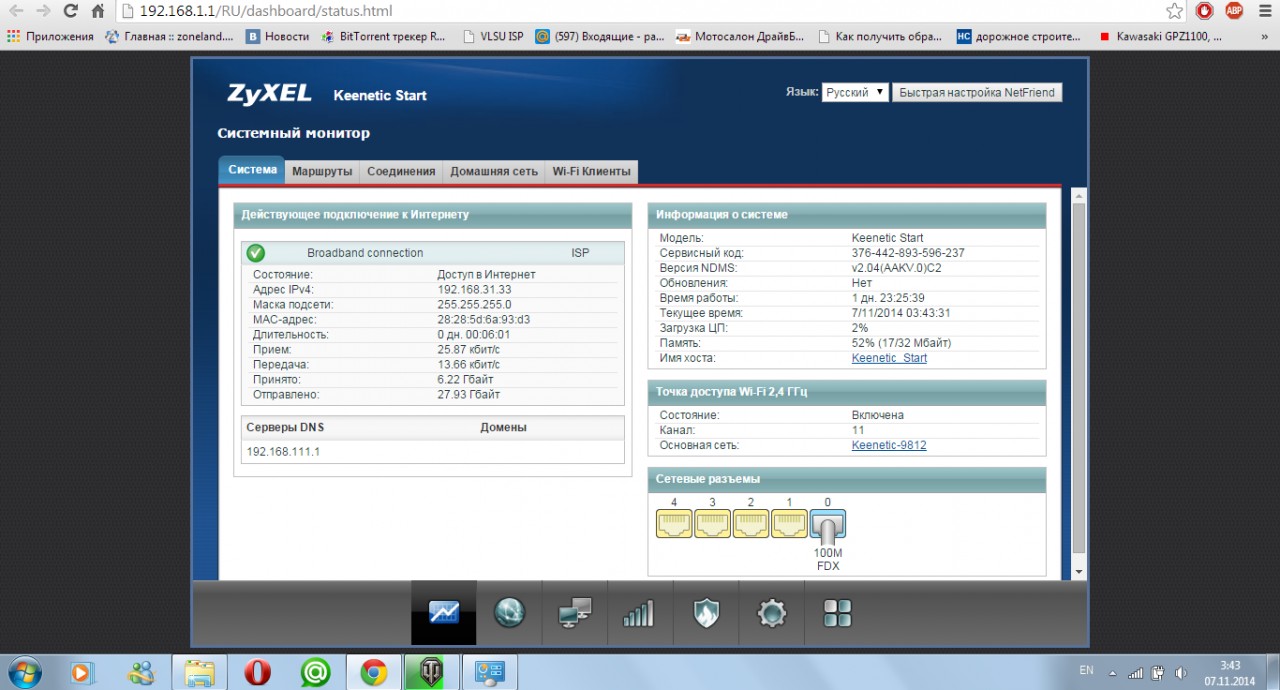Viewport: 1280px width, 690px height.
Task: Open the Security shield icon
Action: tap(706, 613)
